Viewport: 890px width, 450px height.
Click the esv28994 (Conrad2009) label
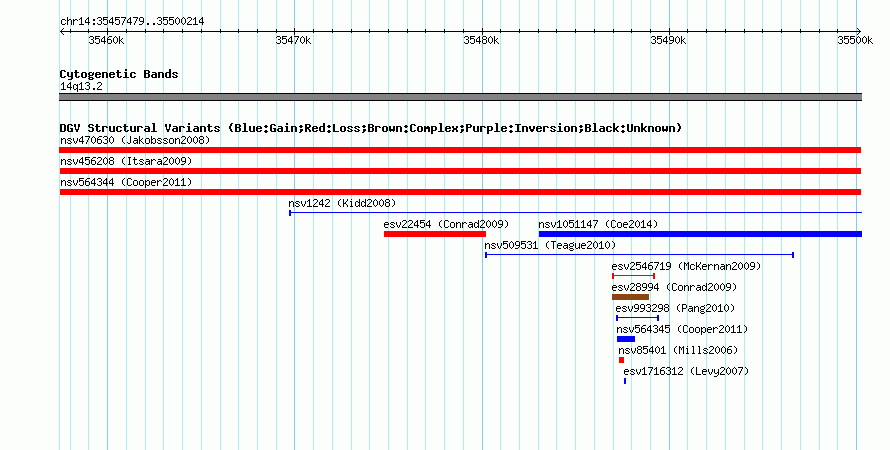(674, 287)
